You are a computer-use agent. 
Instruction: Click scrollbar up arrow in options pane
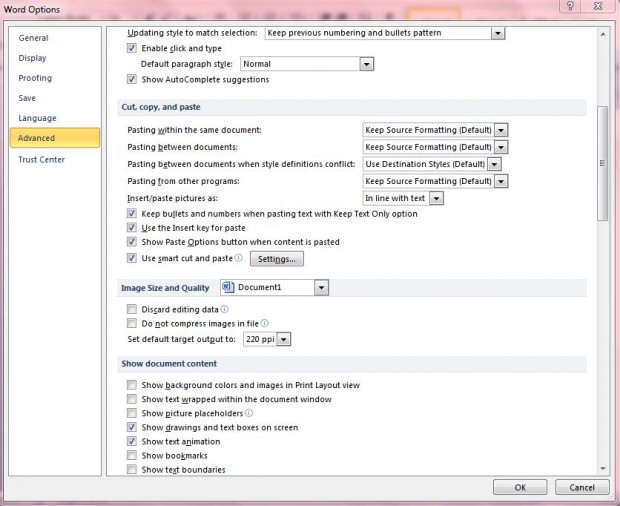603,35
